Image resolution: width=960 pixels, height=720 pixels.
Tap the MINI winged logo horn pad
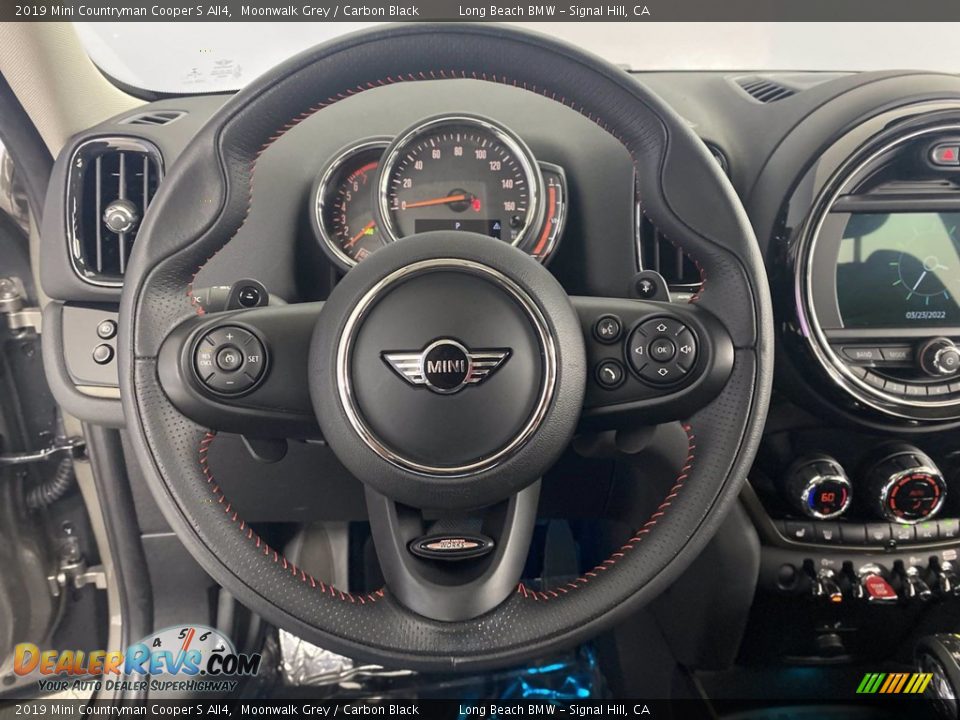(x=446, y=366)
